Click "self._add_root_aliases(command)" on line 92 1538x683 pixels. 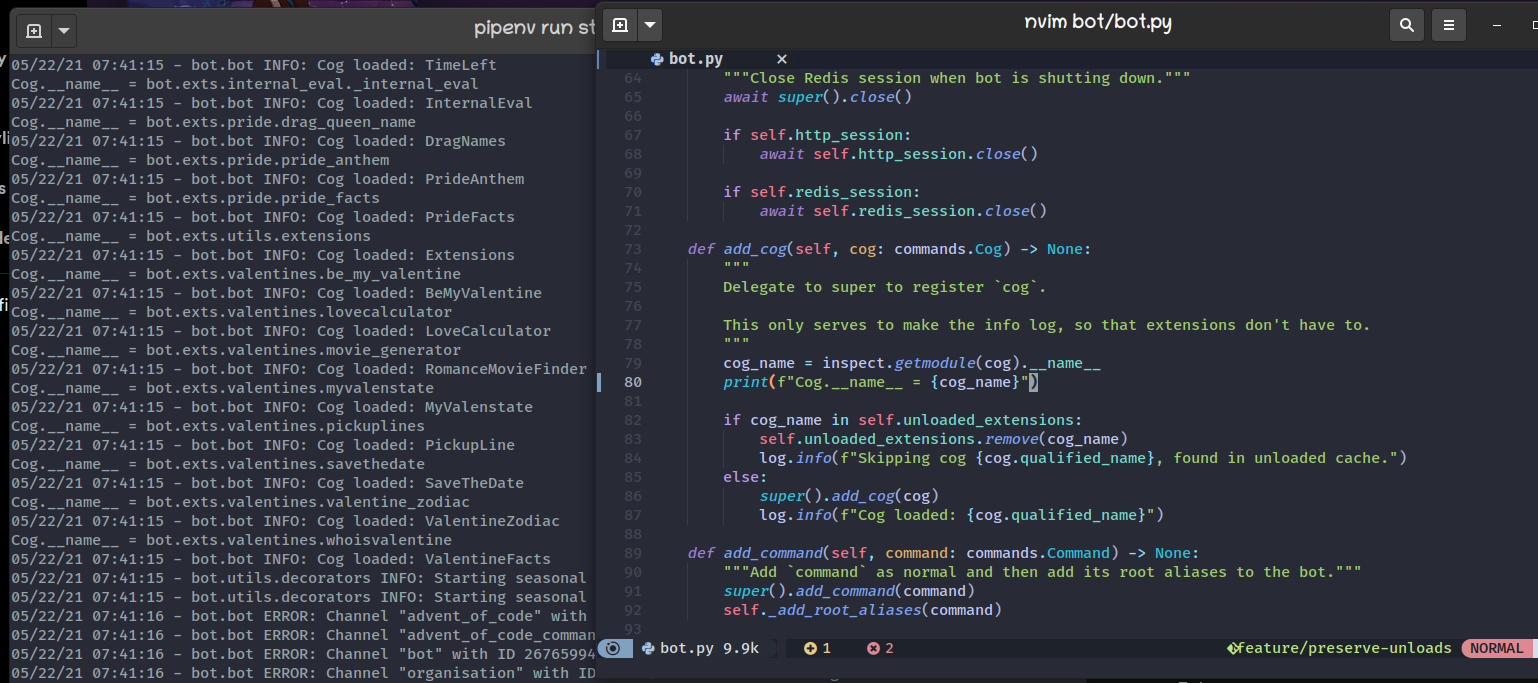863,610
